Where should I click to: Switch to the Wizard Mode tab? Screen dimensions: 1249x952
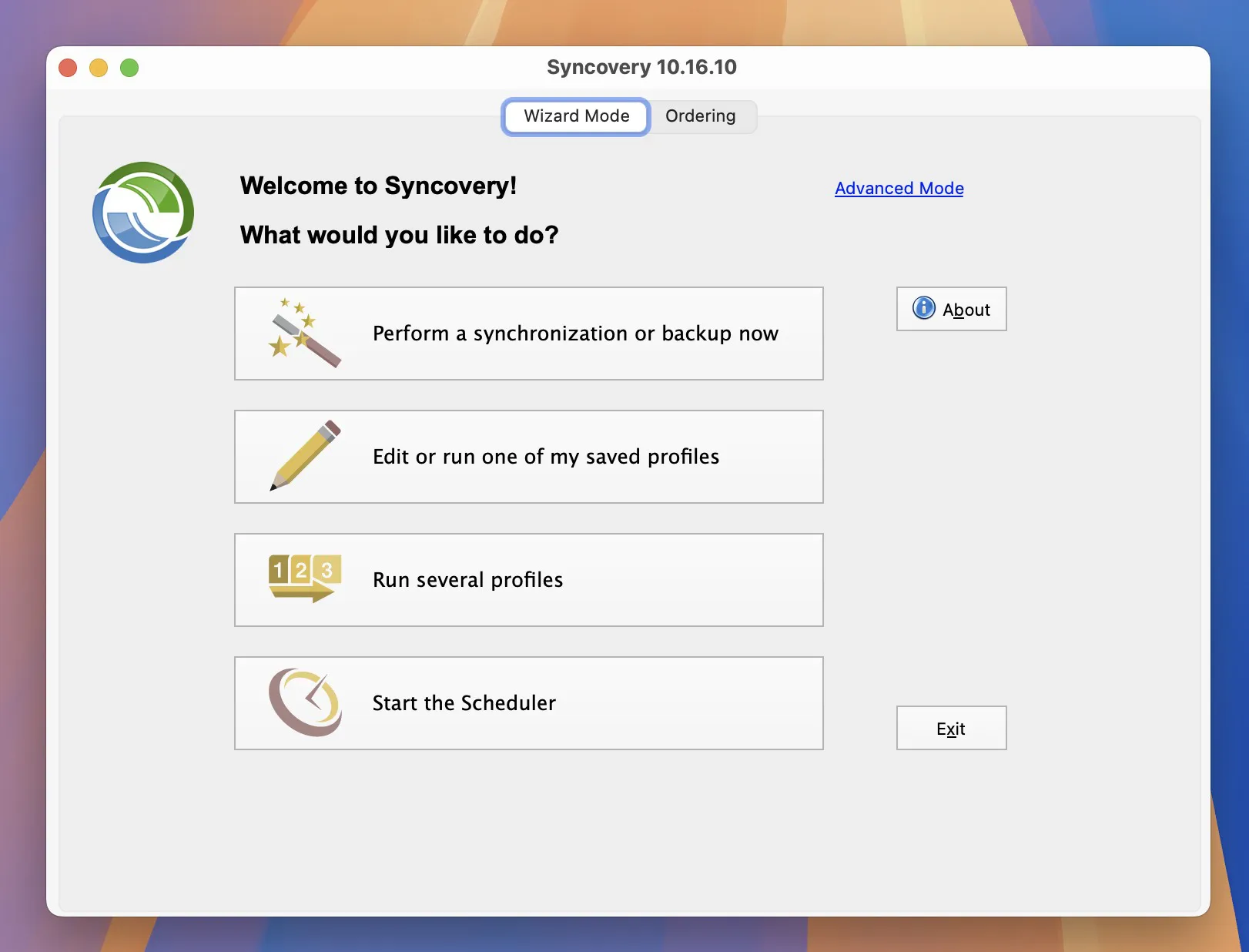coord(576,116)
